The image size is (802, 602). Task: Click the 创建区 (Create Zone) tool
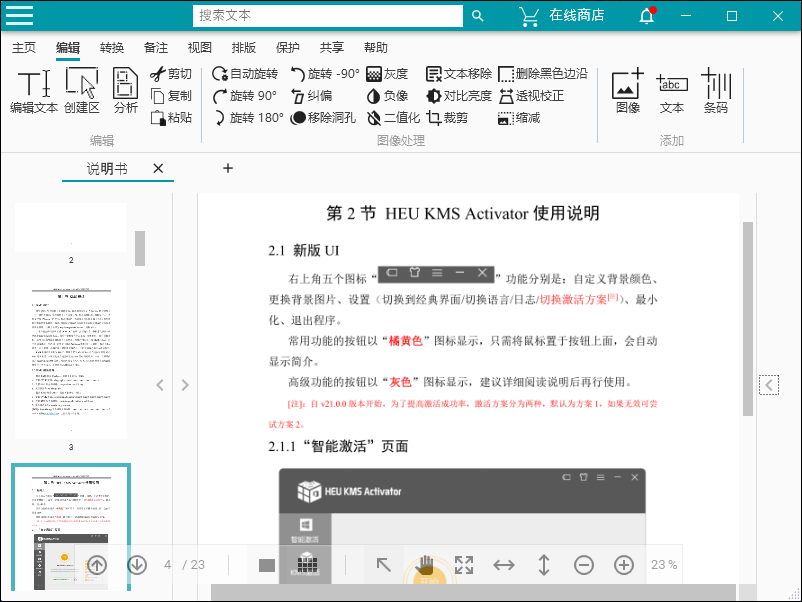(81, 91)
